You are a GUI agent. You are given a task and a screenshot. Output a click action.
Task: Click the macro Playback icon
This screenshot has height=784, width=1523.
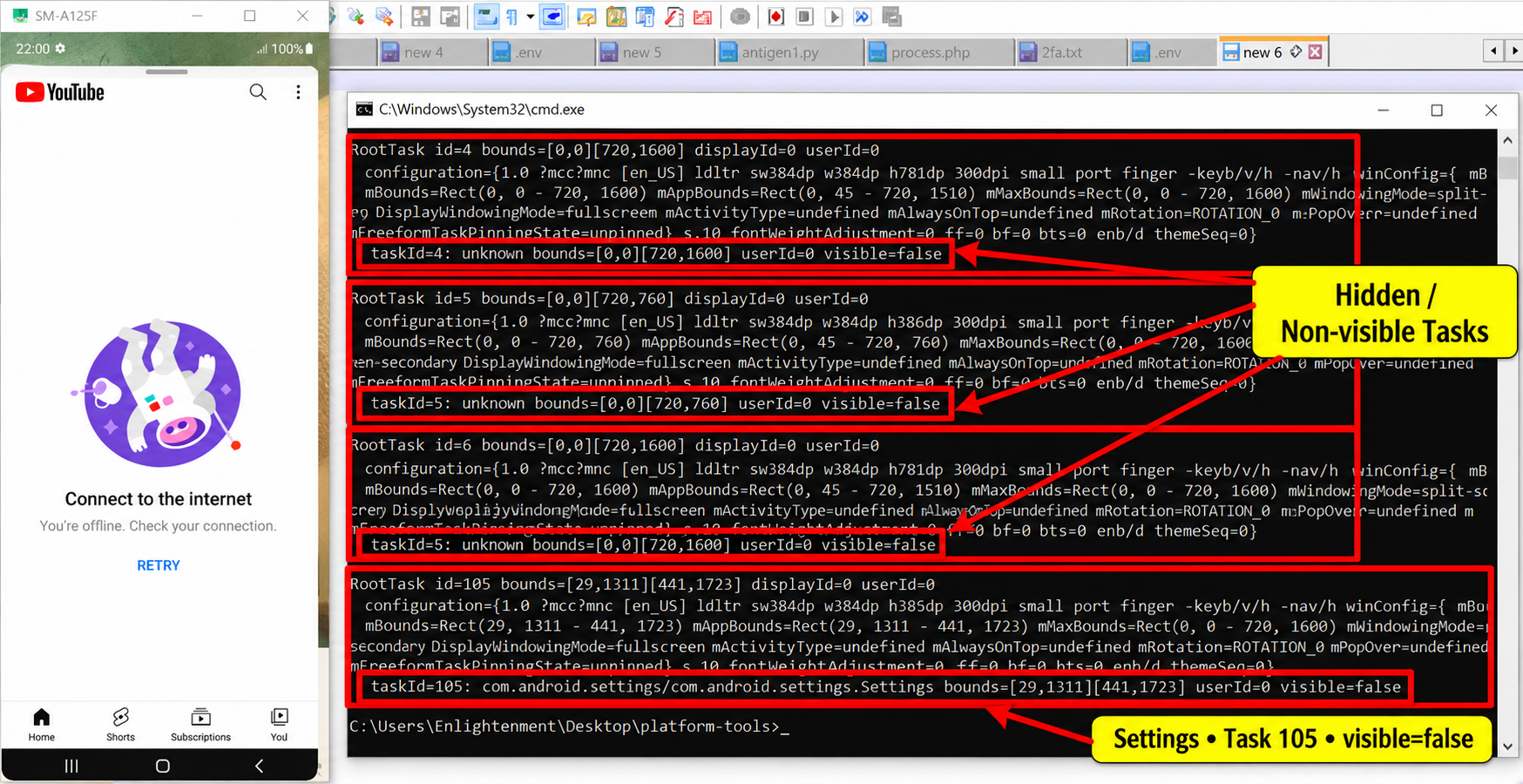tap(834, 17)
